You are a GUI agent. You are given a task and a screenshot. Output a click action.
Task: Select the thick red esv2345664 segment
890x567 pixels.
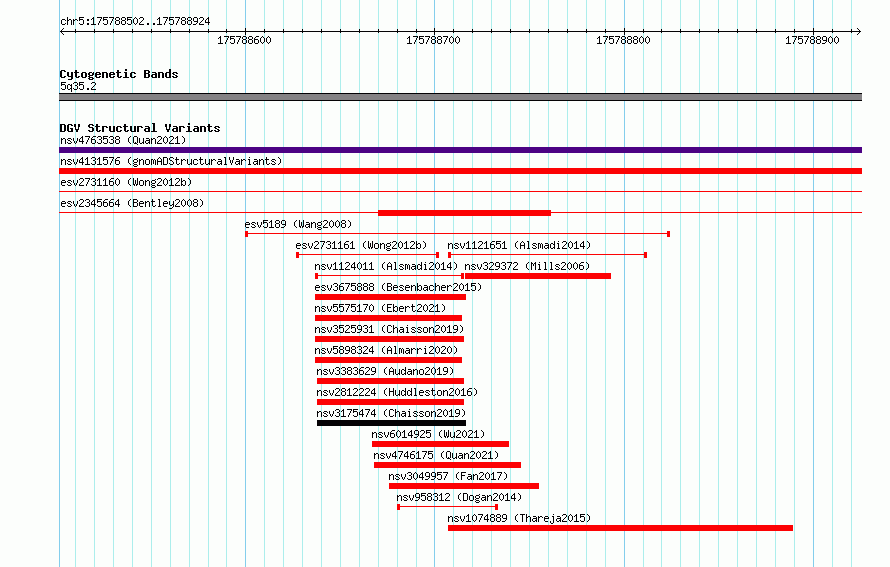pyautogui.click(x=464, y=213)
